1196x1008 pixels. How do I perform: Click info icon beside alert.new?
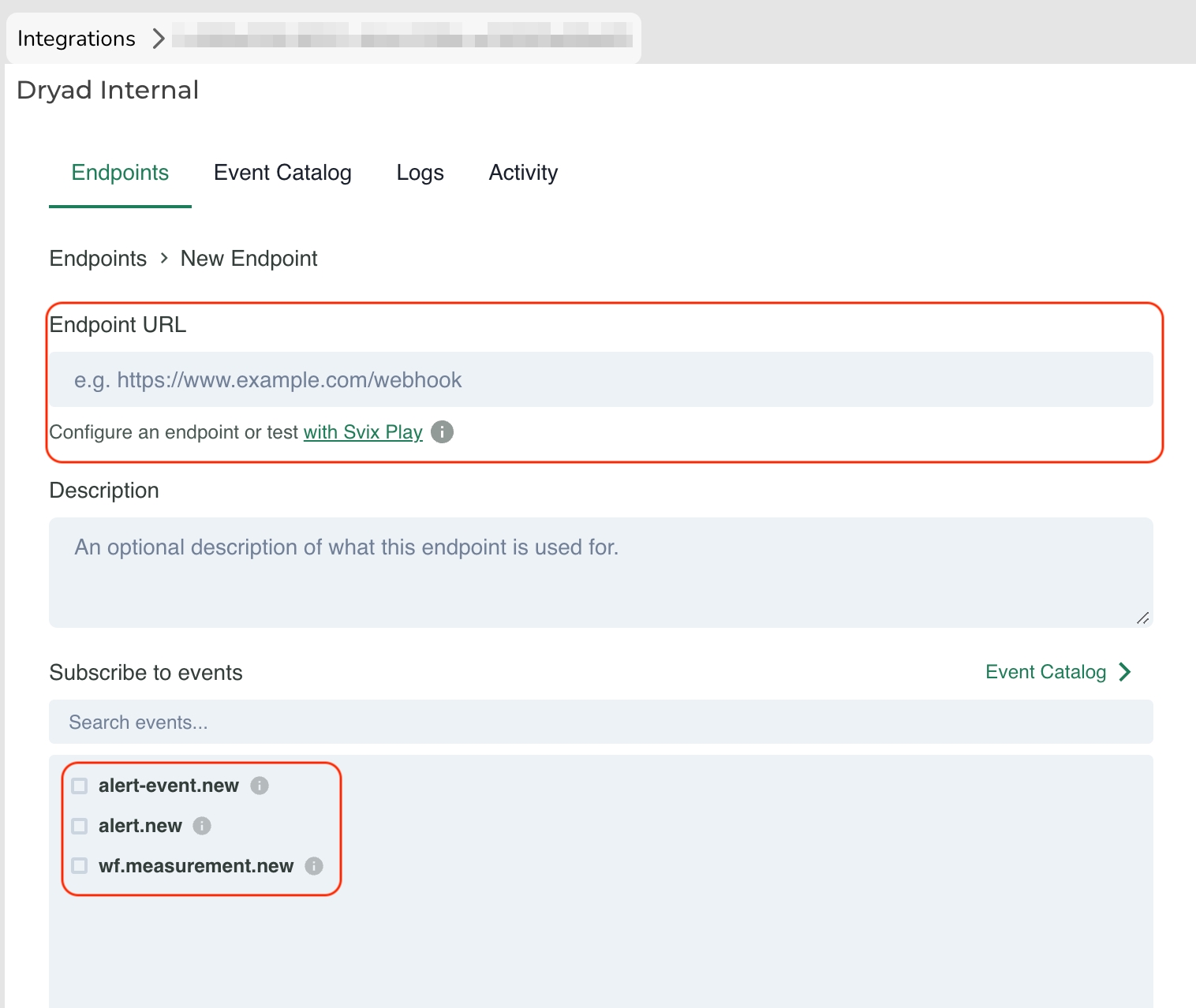(202, 826)
